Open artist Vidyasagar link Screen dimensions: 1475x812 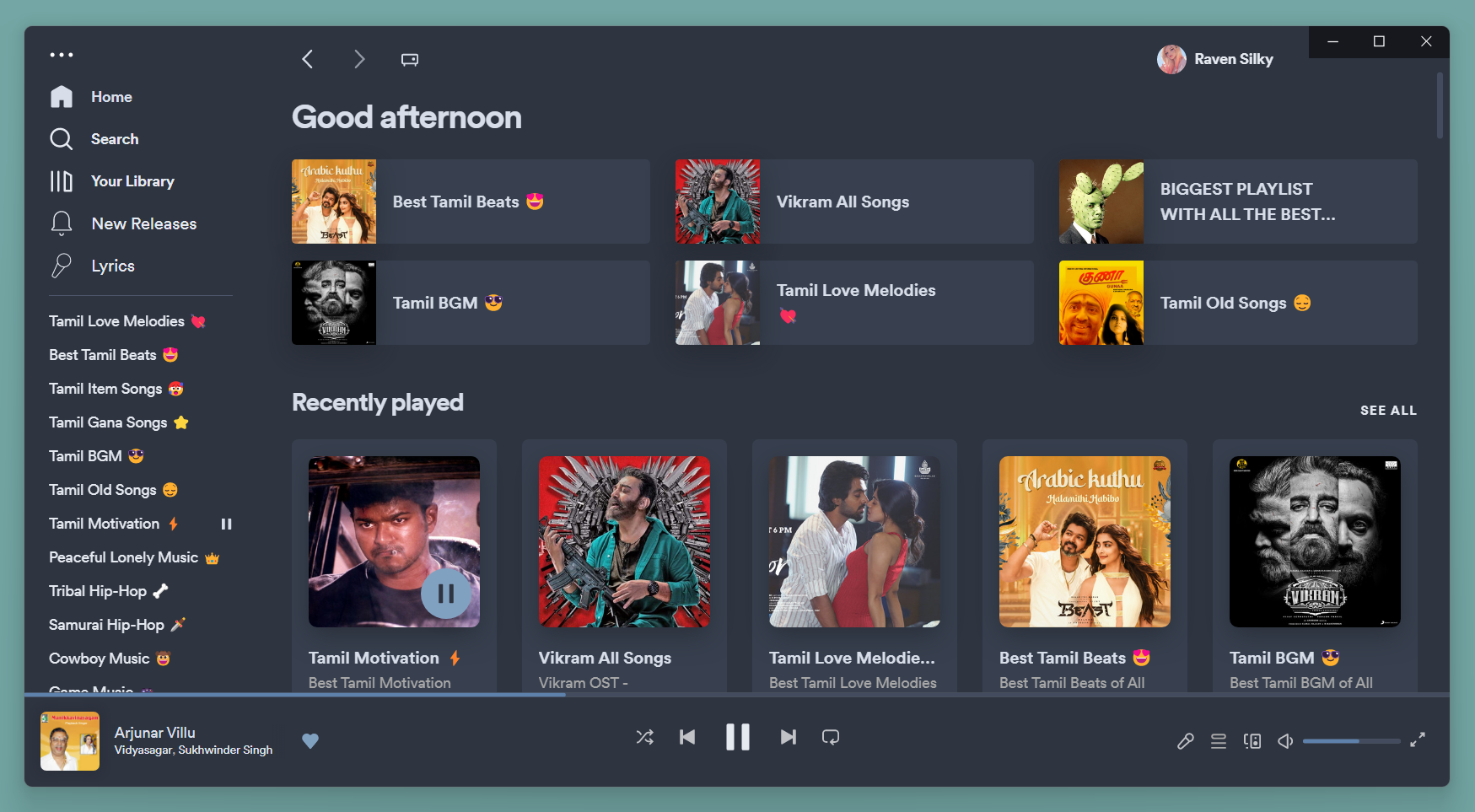[x=143, y=750]
